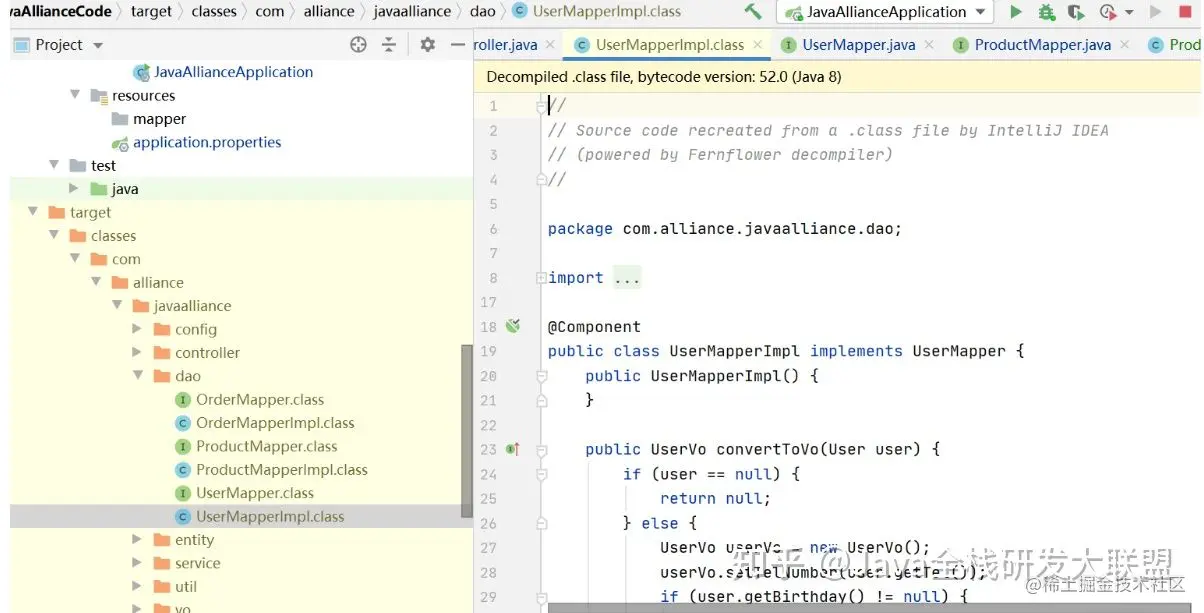Open Project panel gear settings

point(428,45)
